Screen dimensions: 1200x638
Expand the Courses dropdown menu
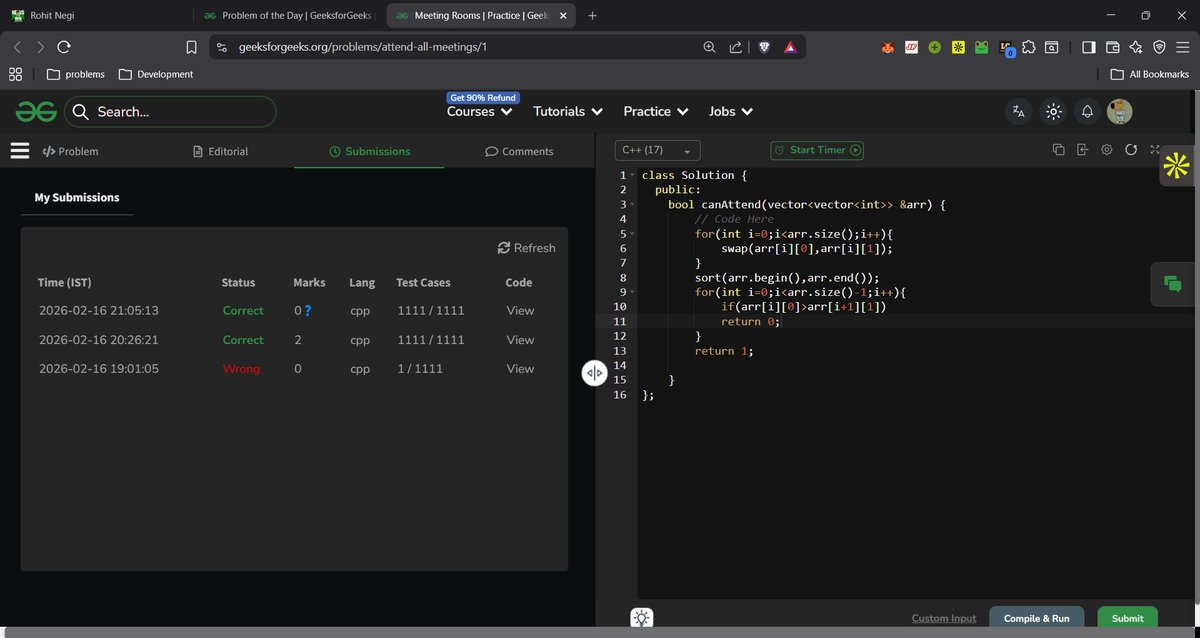tap(479, 111)
